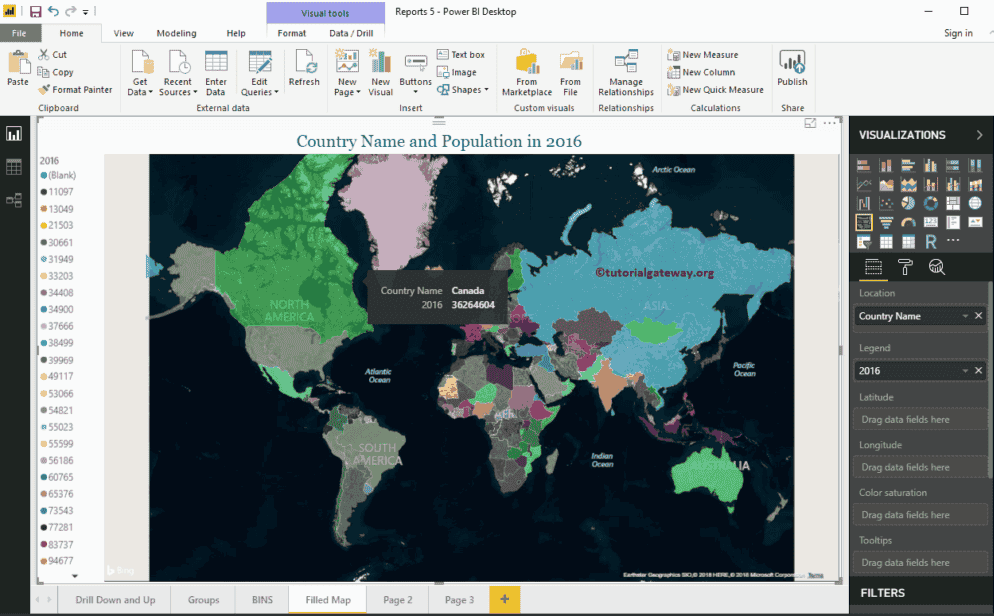994x616 pixels.
Task: Select the Map globe visualization icon
Action: point(975,203)
